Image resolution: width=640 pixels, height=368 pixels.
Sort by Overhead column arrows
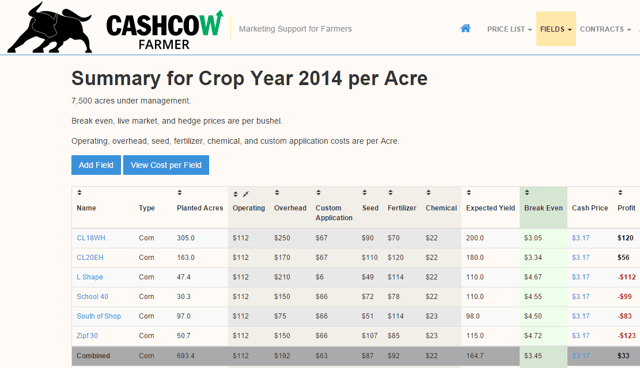click(277, 193)
